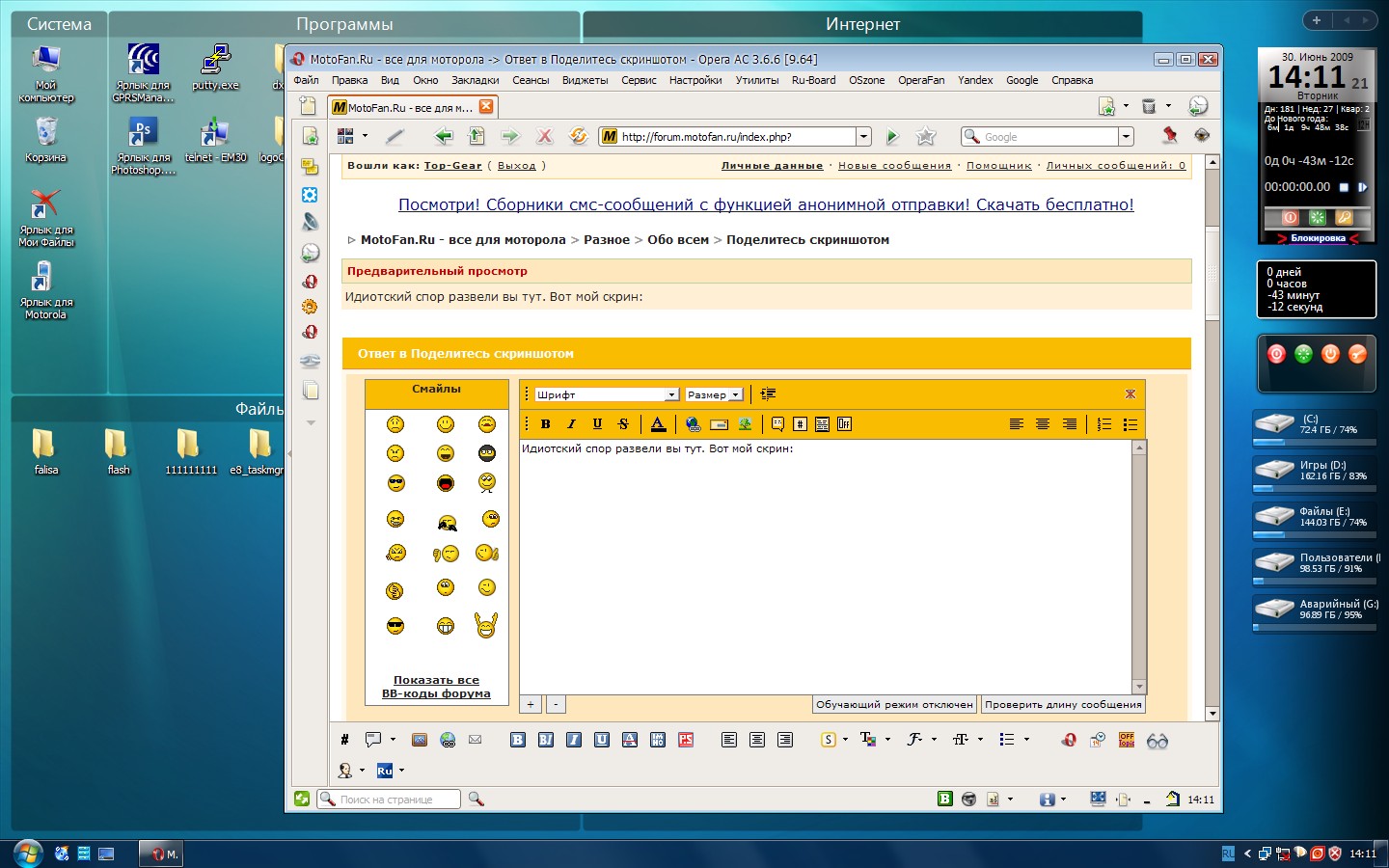The image size is (1389, 868).
Task: Insert a numbered list in the editor
Action: click(x=1104, y=423)
